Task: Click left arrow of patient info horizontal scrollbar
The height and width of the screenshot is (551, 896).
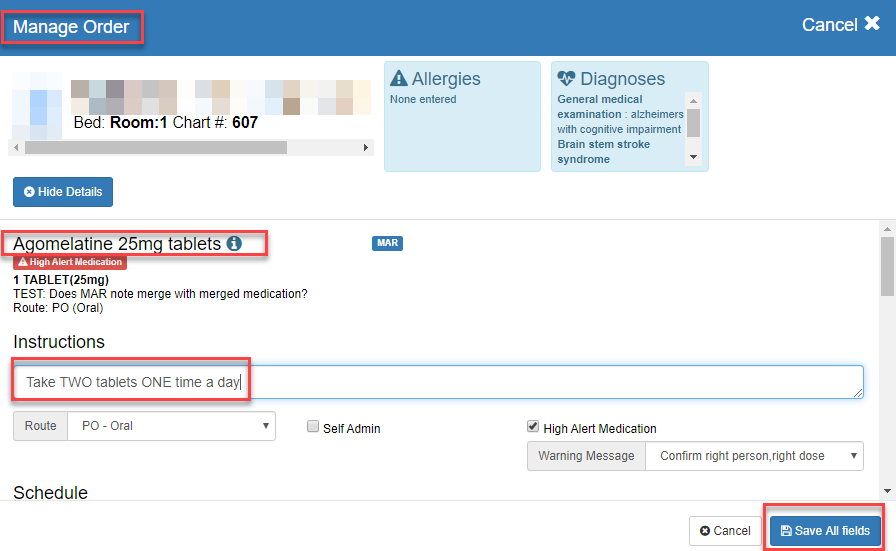Action: coord(17,147)
